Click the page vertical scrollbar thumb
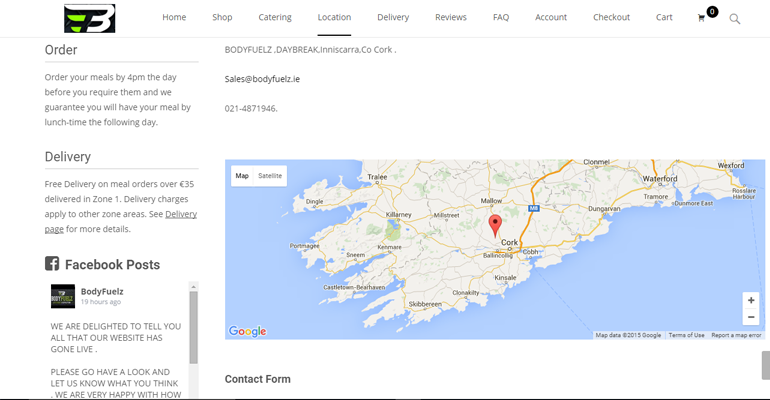 click(766, 365)
